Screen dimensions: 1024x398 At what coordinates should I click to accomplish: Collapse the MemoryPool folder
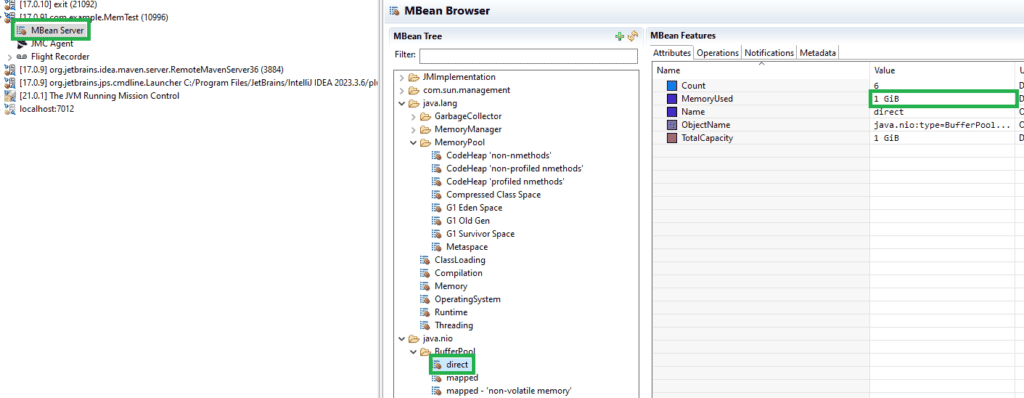(413, 142)
